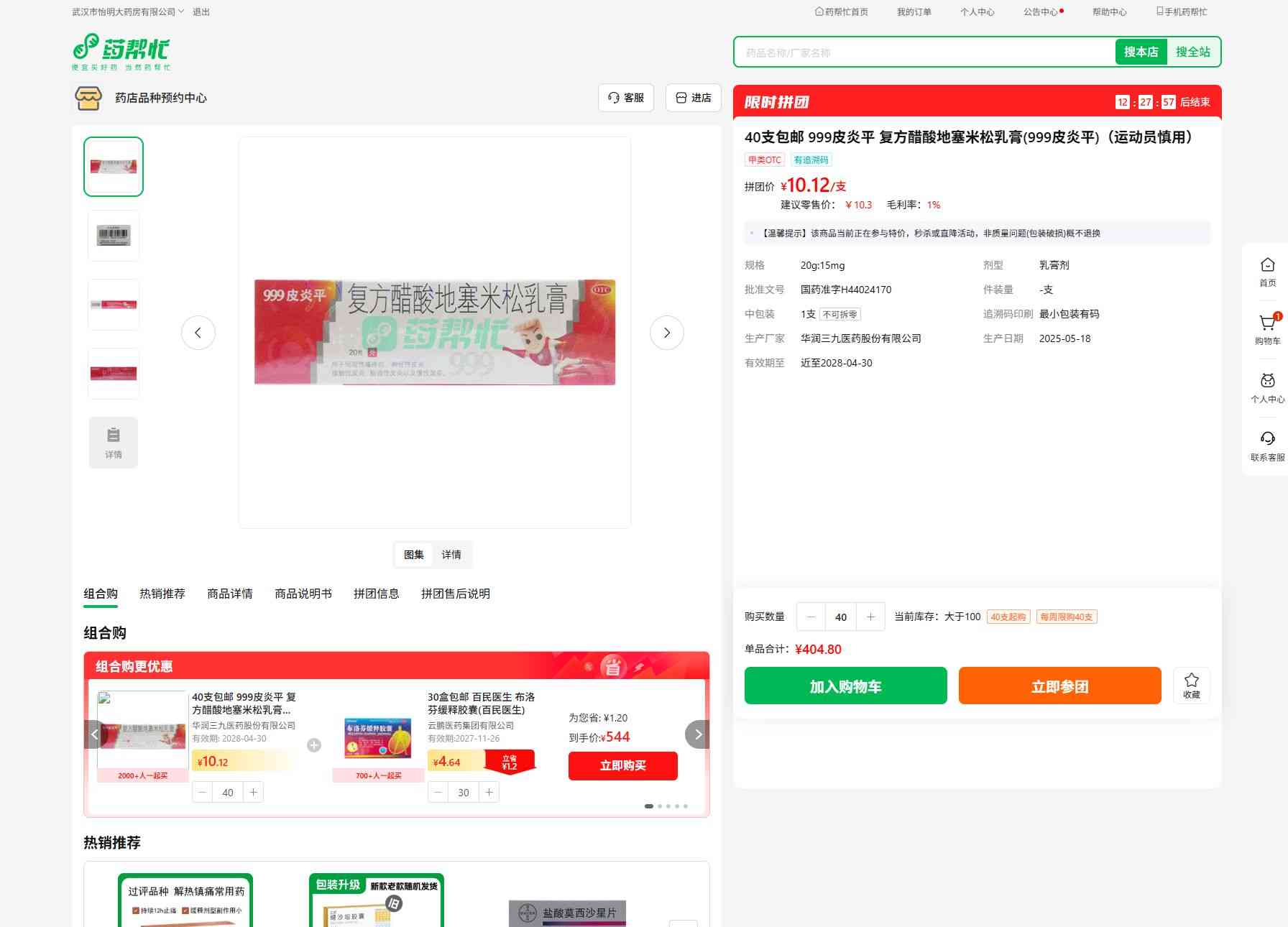Switch image viewer to 详情 mode
This screenshot has width=1288, height=927.
(451, 555)
